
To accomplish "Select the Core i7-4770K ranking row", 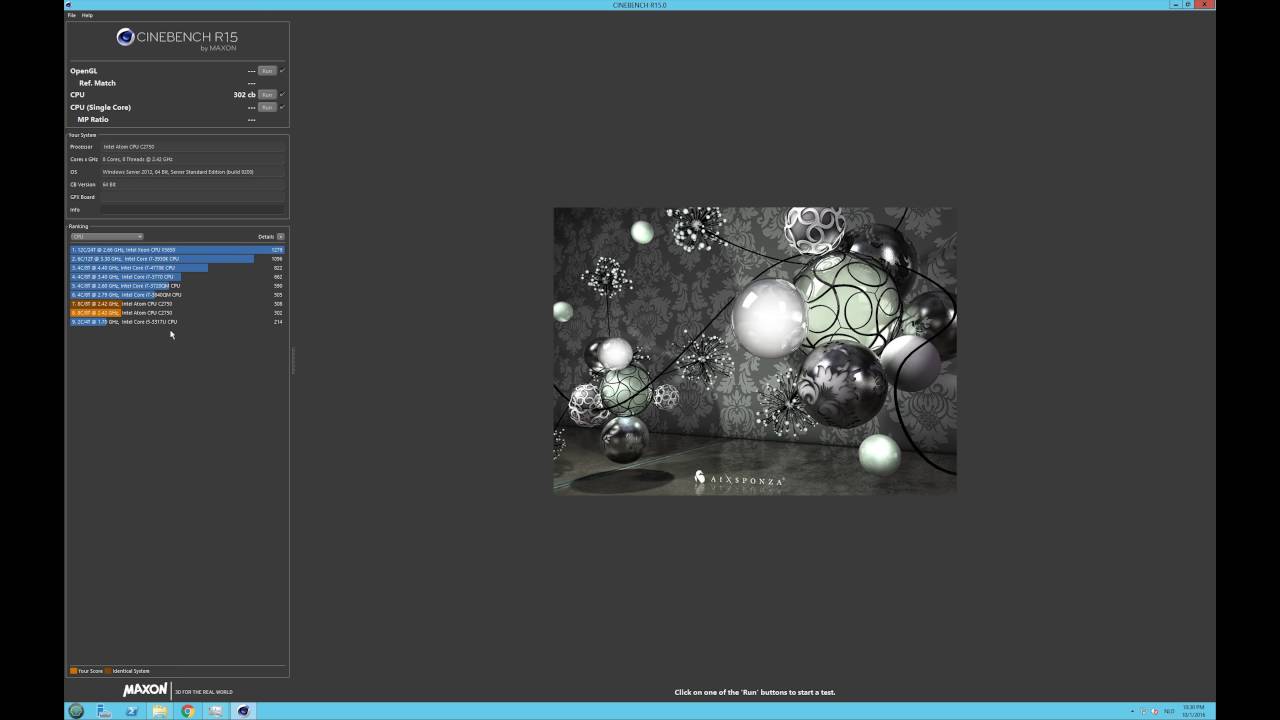I will click(x=177, y=268).
